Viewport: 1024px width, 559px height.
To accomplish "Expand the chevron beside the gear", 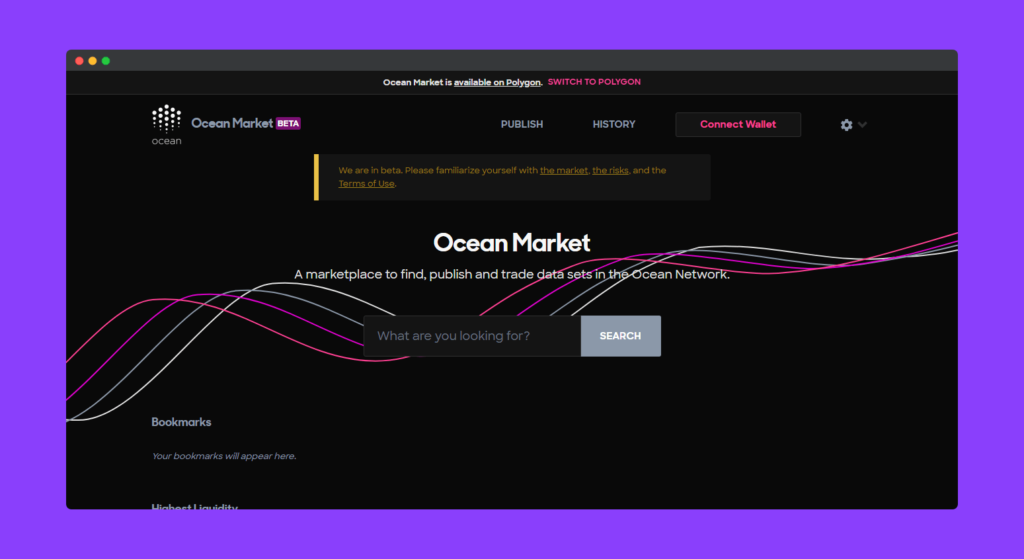I will (x=863, y=125).
